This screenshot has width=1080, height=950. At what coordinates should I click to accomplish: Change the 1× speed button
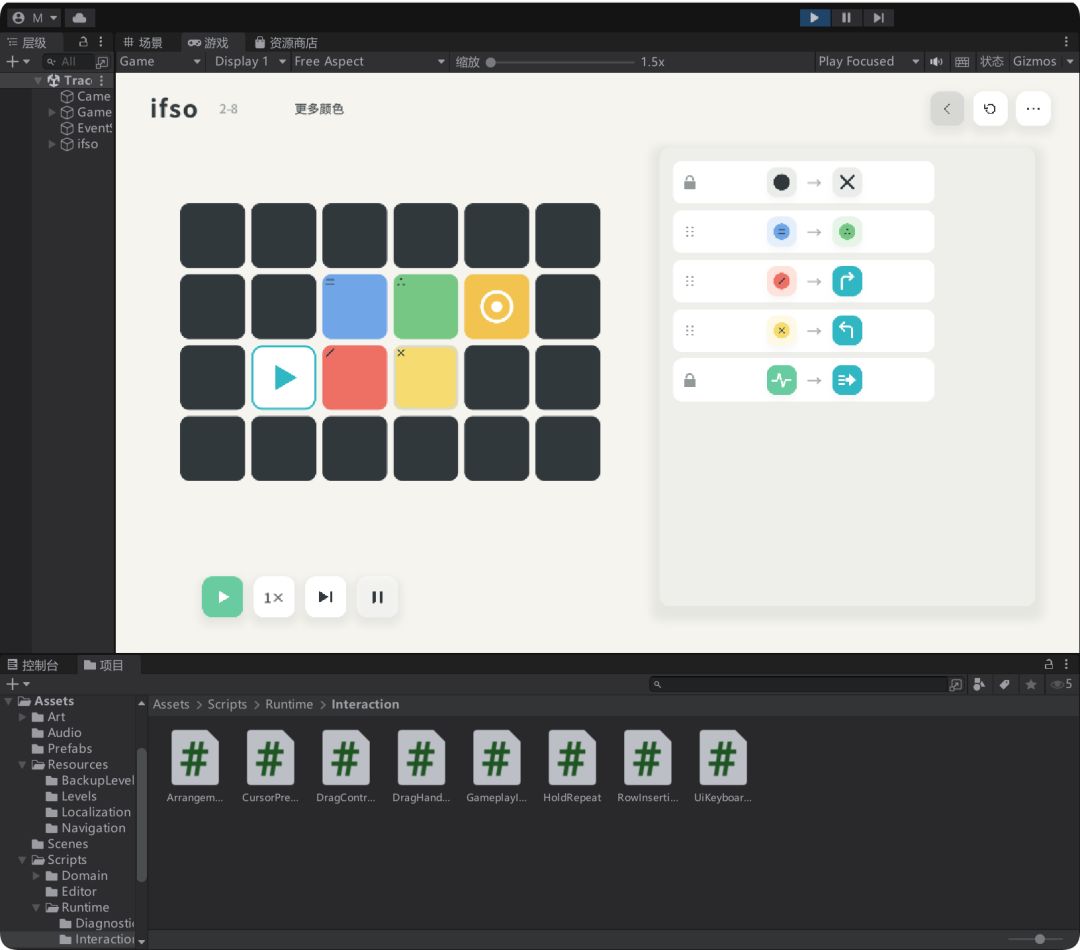[x=273, y=597]
